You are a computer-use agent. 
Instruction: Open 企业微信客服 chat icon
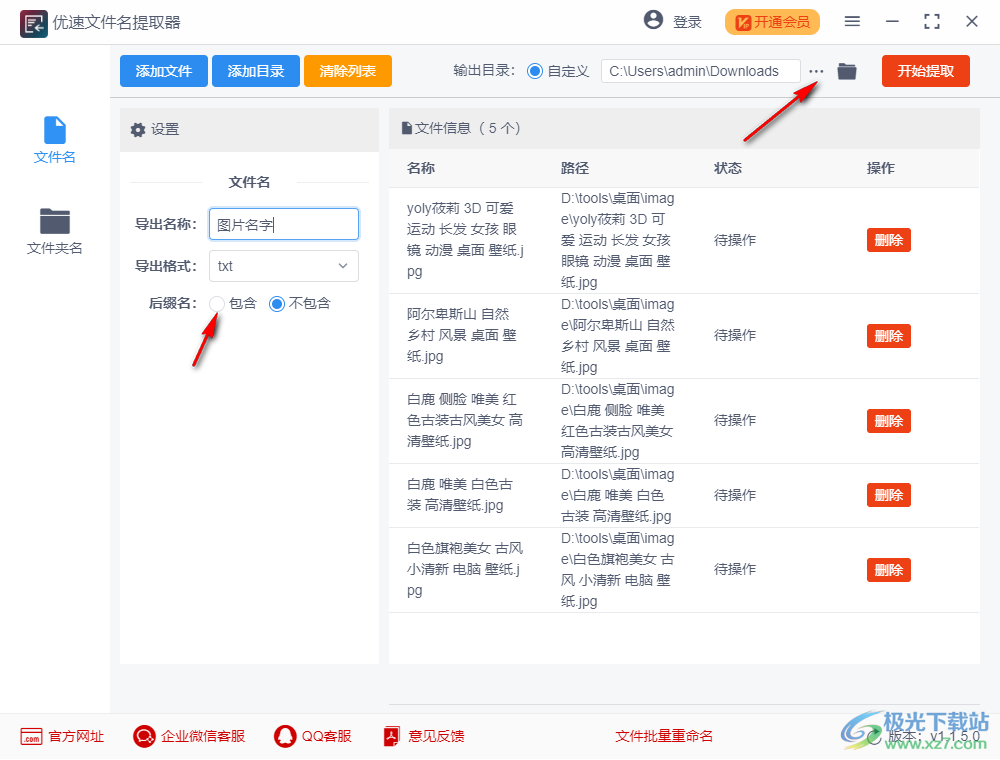(144, 737)
